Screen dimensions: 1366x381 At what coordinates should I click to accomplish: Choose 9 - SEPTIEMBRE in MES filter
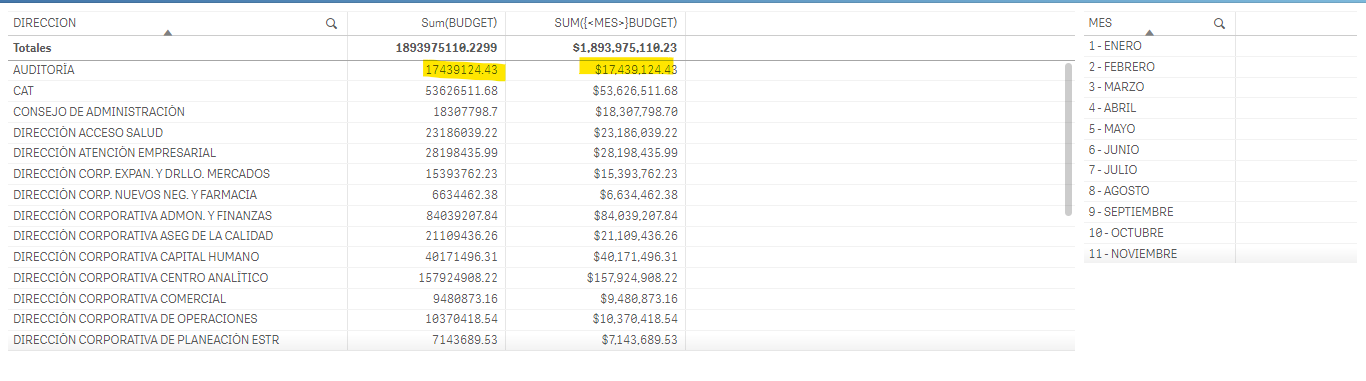pos(1160,212)
